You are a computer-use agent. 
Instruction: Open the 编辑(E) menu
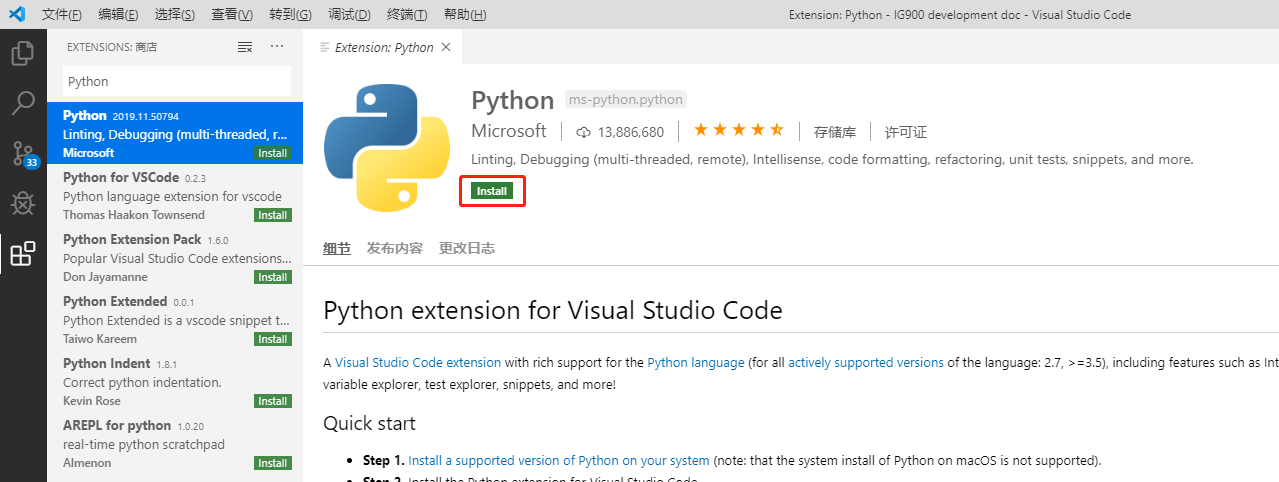tap(119, 14)
